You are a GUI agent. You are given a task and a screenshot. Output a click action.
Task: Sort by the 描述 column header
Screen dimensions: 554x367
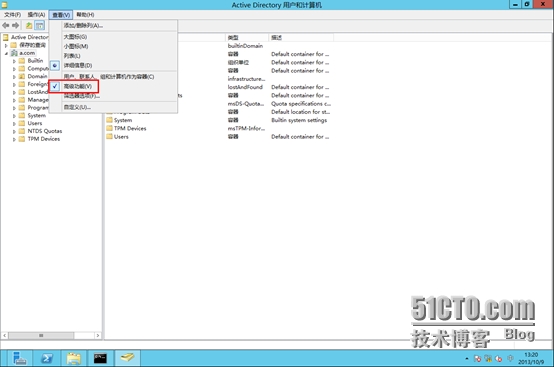click(301, 37)
